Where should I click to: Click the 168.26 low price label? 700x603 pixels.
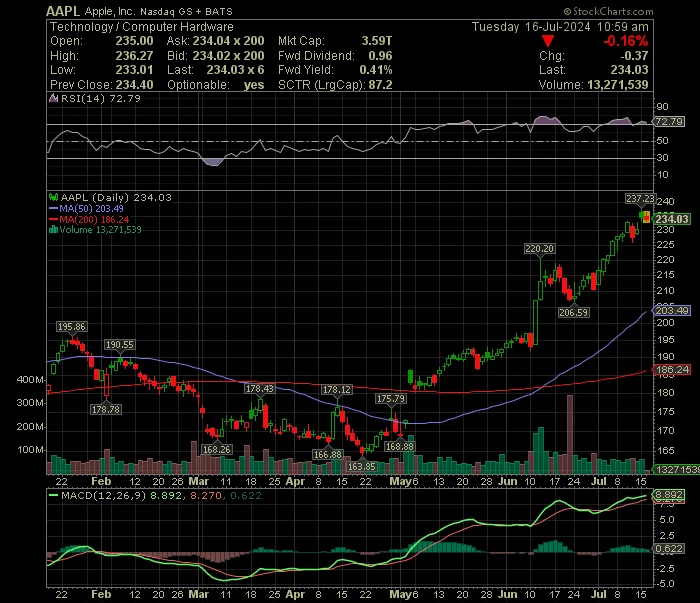pyautogui.click(x=217, y=449)
